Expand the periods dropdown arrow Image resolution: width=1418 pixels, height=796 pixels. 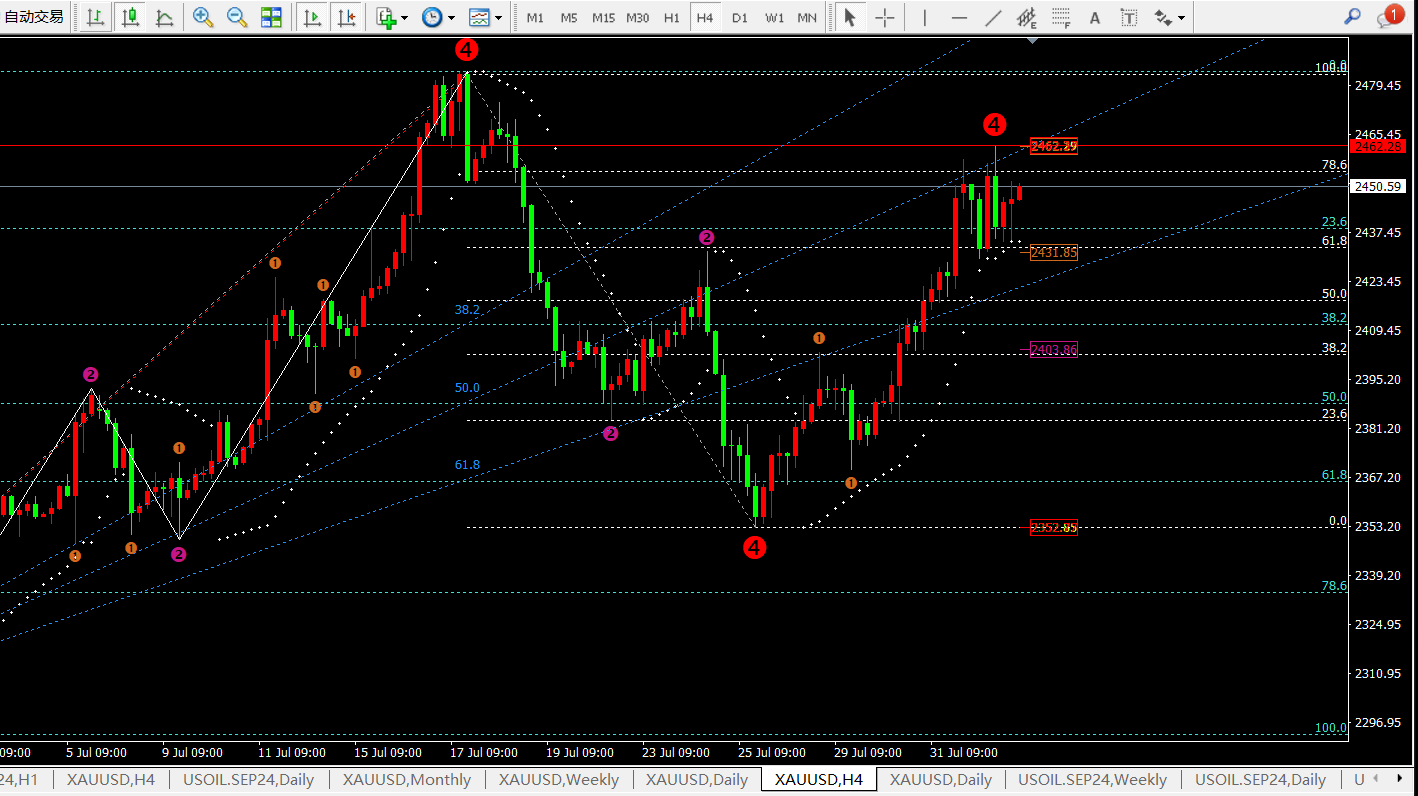[x=451, y=18]
